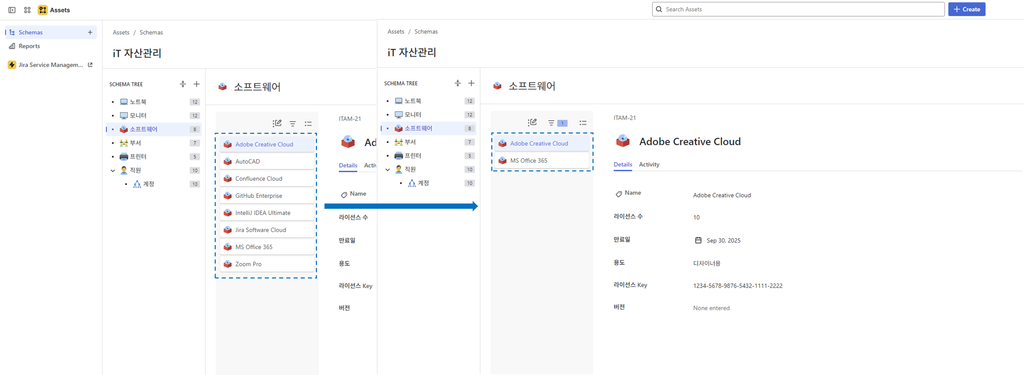Image resolution: width=1024 pixels, height=375 pixels.
Task: Click the reorder icon beside SCHEMA TREE in the unfiltered view
Action: 183,84
